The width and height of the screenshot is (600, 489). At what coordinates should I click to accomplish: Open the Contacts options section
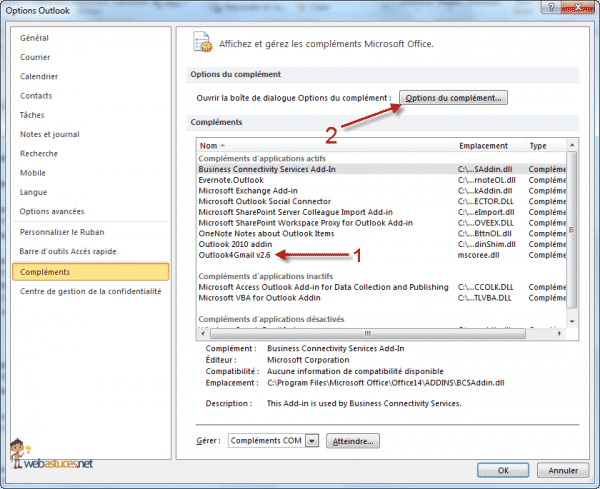(x=36, y=96)
